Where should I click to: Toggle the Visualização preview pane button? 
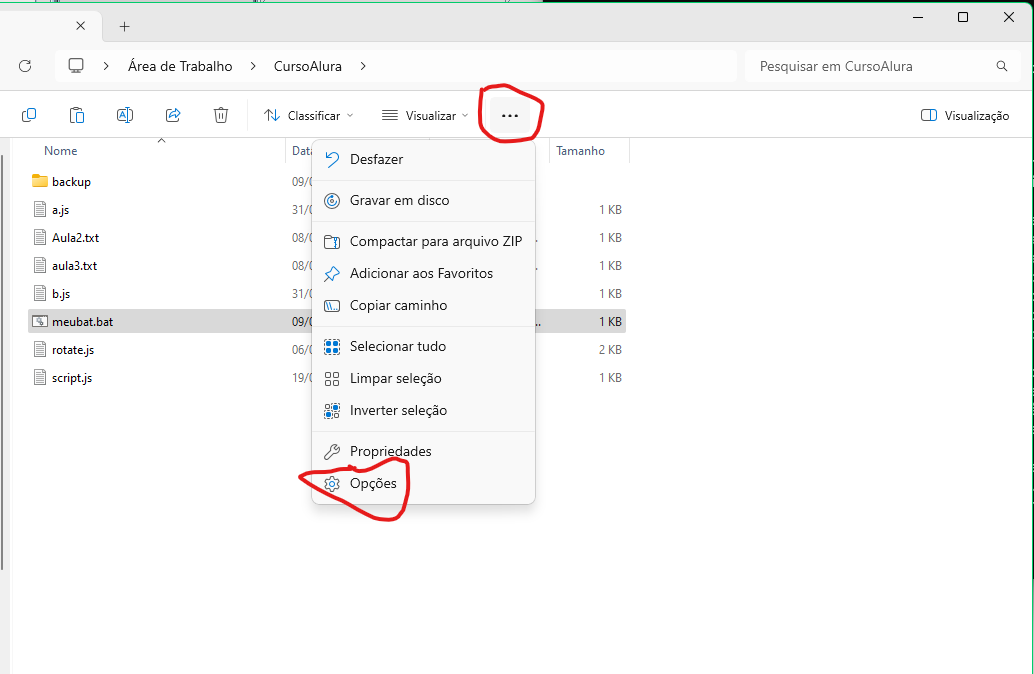[965, 115]
